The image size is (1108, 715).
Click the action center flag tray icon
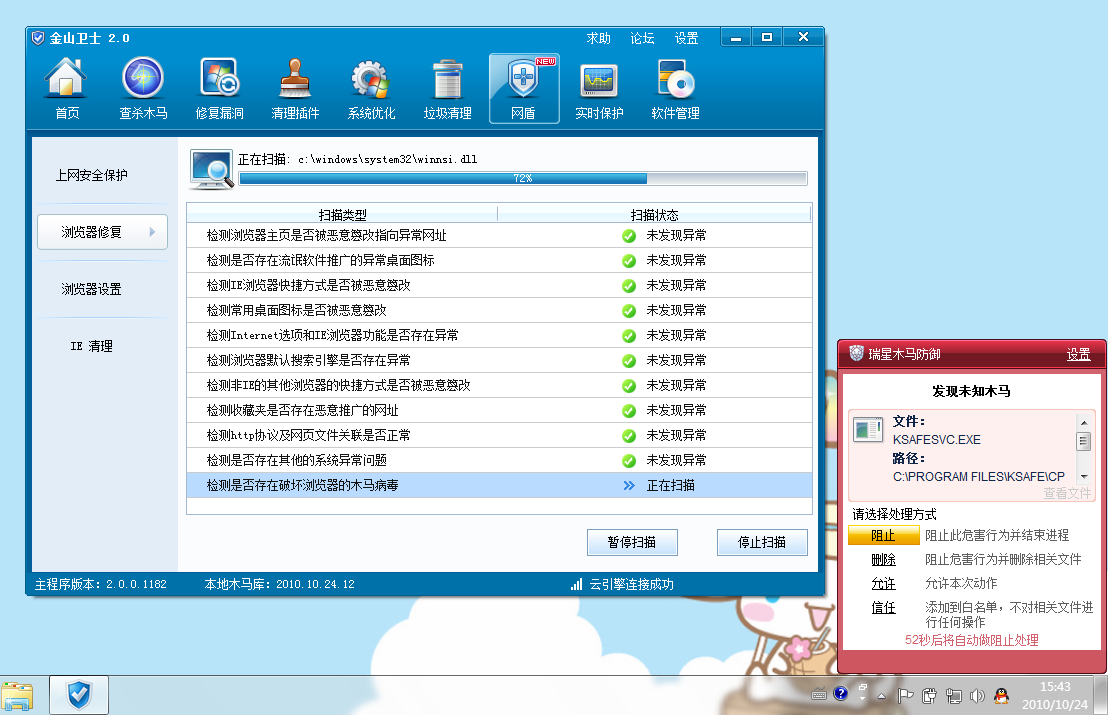pyautogui.click(x=905, y=696)
